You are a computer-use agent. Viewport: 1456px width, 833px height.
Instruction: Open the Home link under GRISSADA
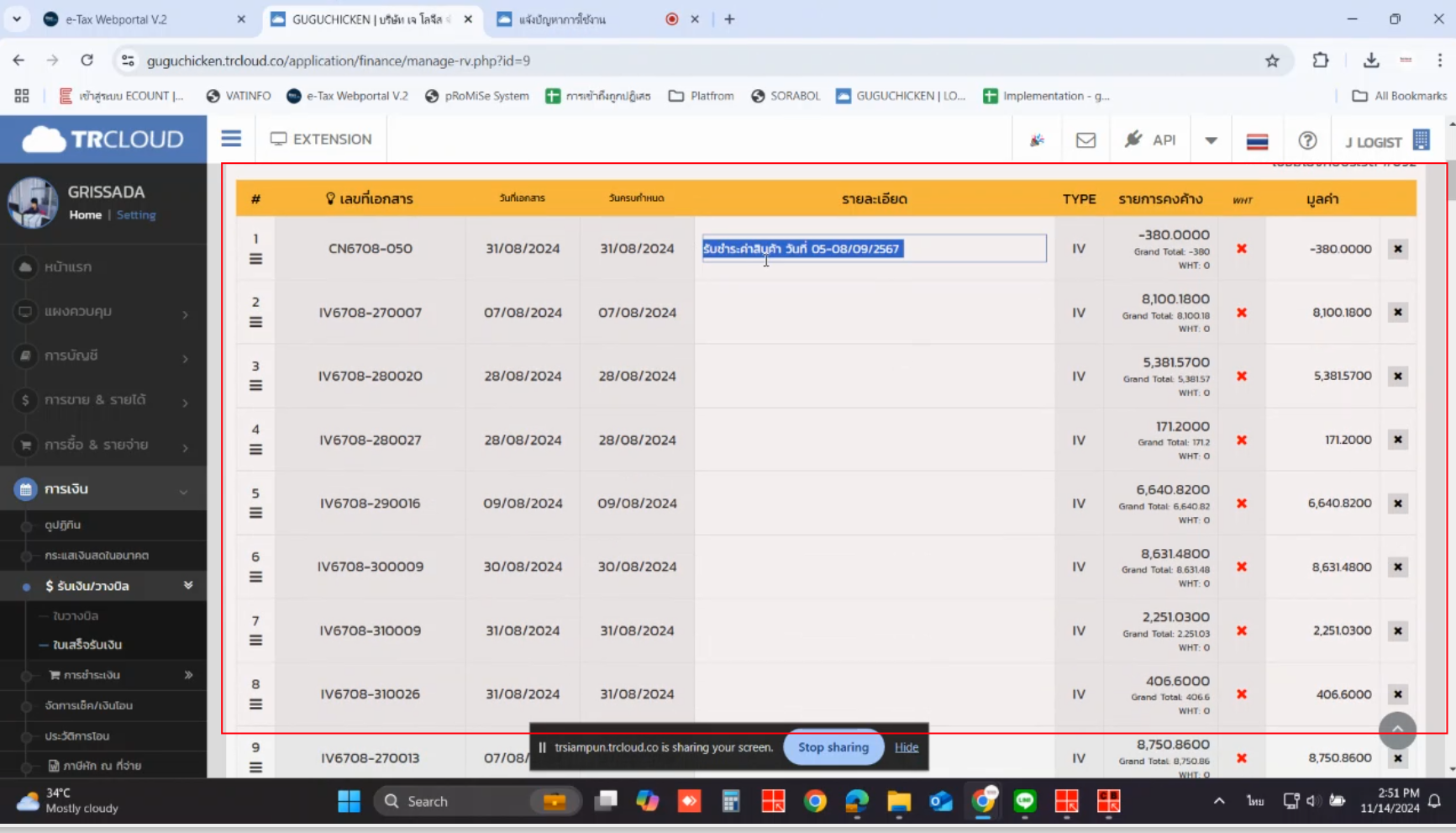click(85, 215)
